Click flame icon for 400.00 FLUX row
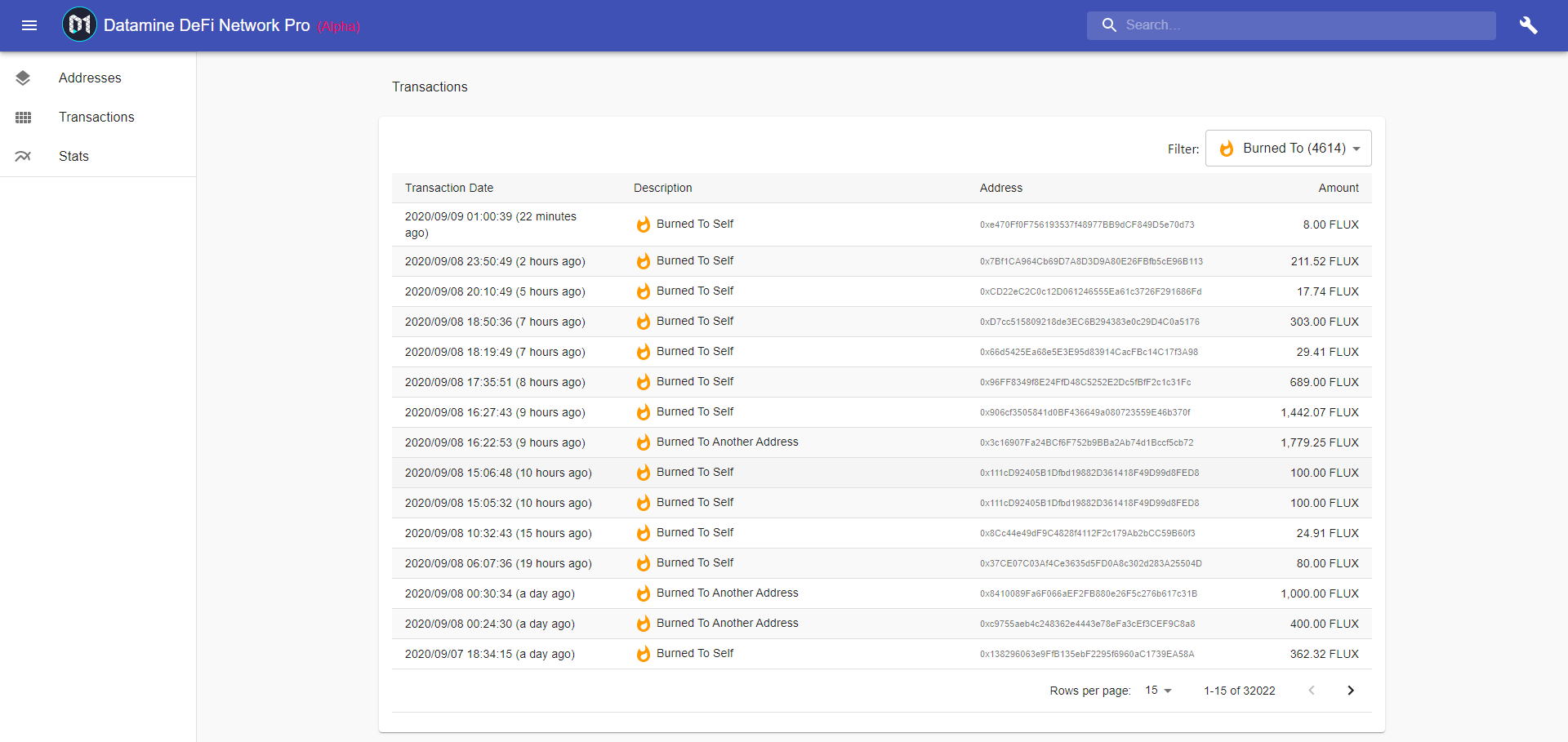The height and width of the screenshot is (742, 1568). coord(644,623)
